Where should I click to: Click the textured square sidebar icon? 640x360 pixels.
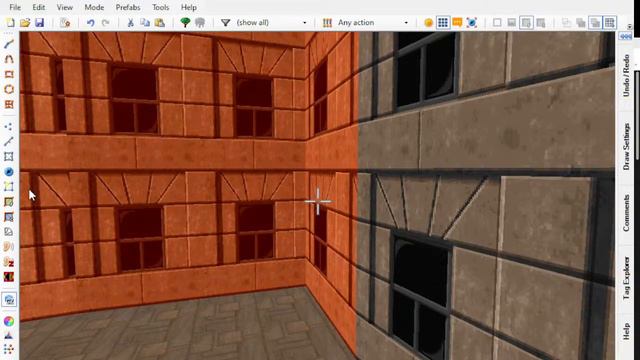[9, 202]
